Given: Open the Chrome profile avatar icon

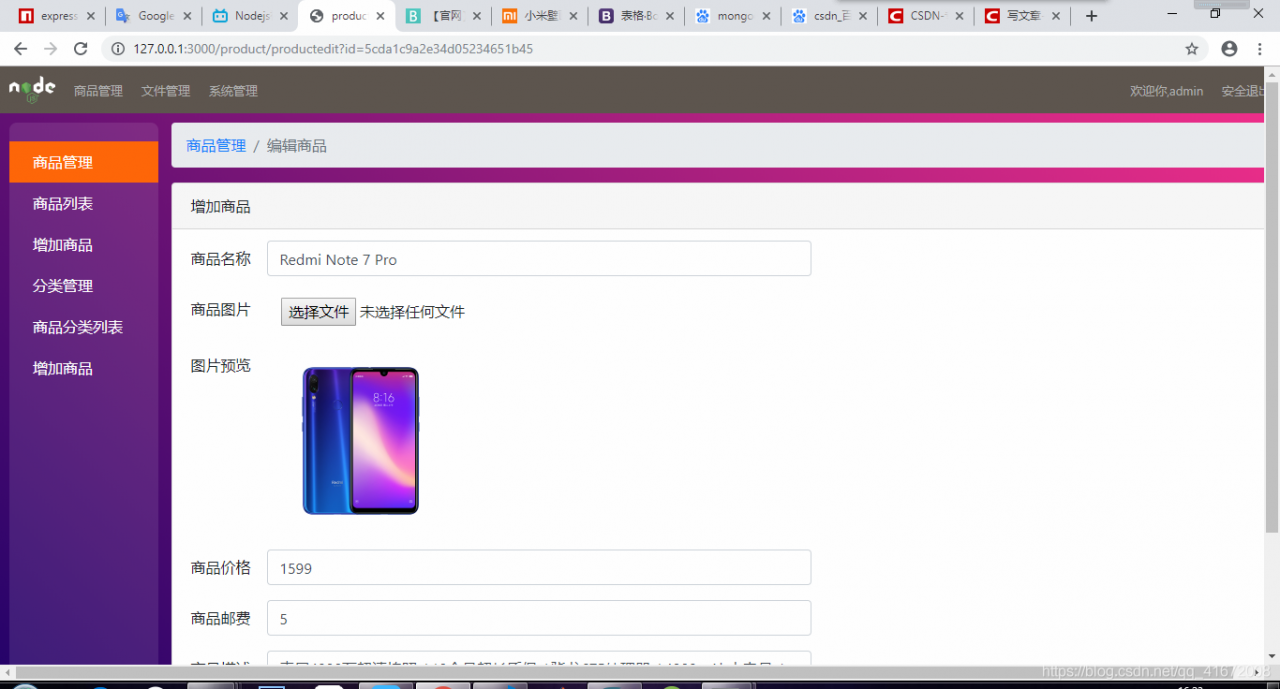Looking at the screenshot, I should pyautogui.click(x=1229, y=49).
